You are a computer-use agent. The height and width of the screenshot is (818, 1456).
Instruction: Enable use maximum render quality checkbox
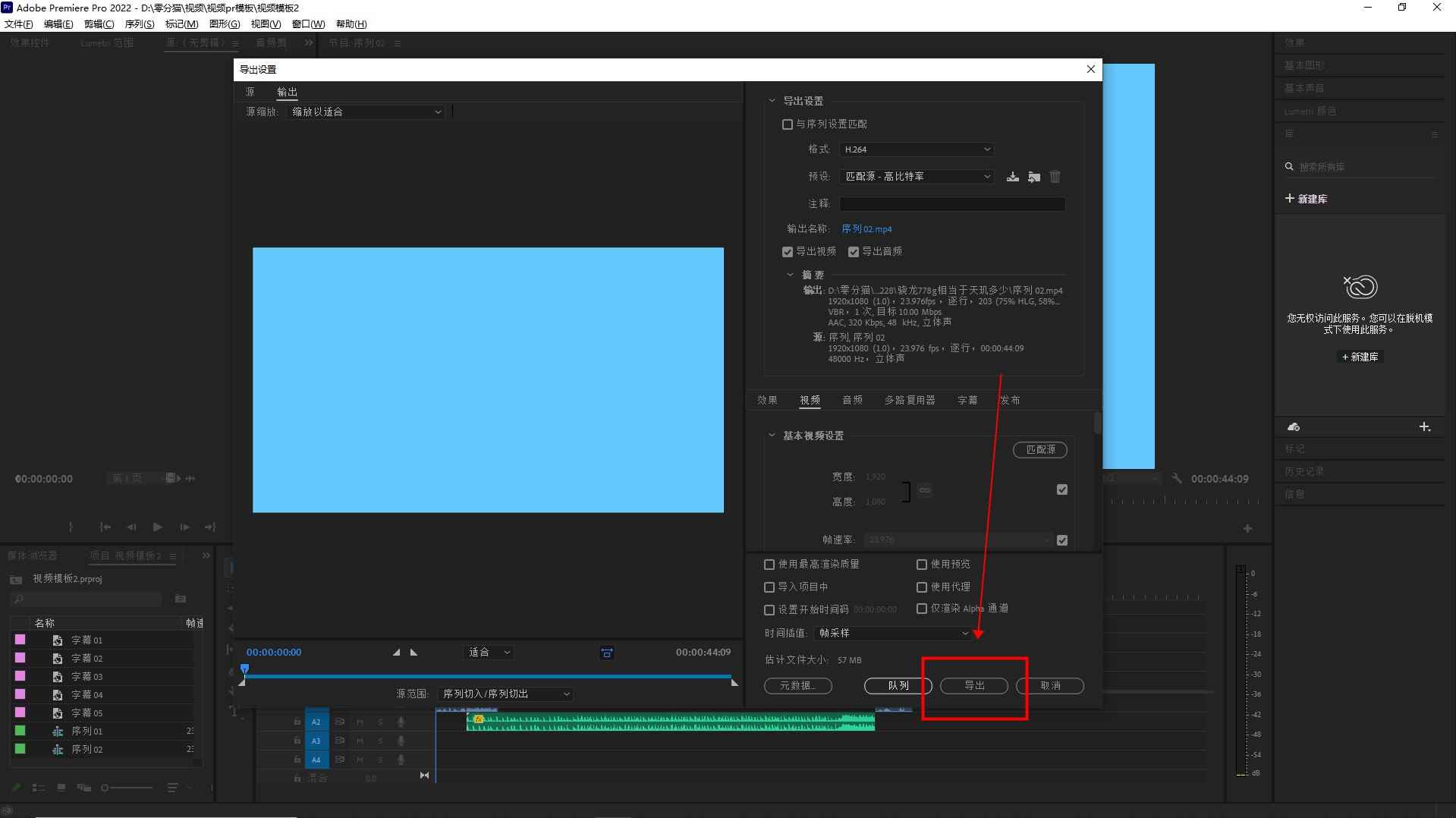[769, 565]
